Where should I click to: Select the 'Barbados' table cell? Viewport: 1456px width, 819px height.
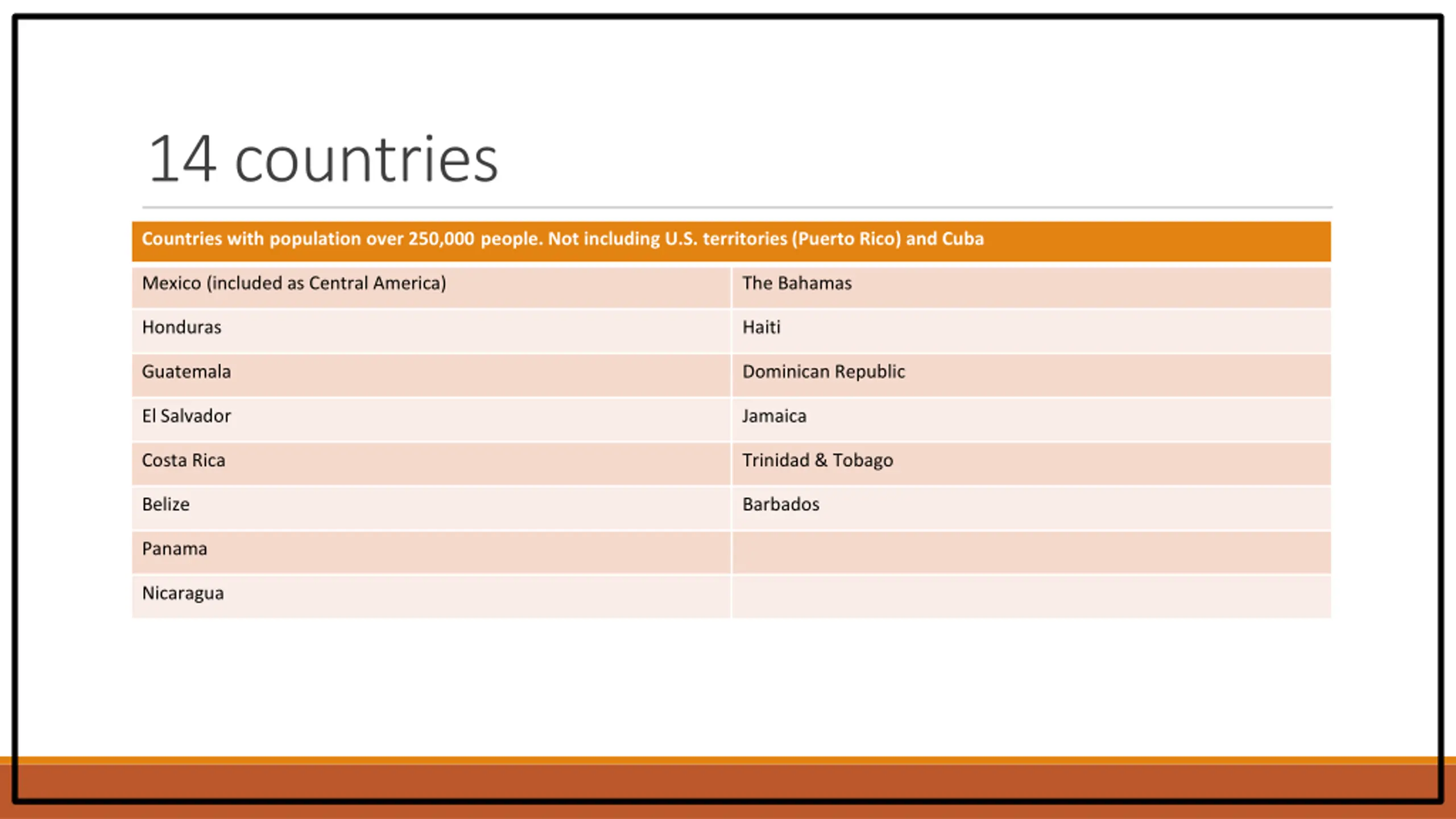(1032, 508)
